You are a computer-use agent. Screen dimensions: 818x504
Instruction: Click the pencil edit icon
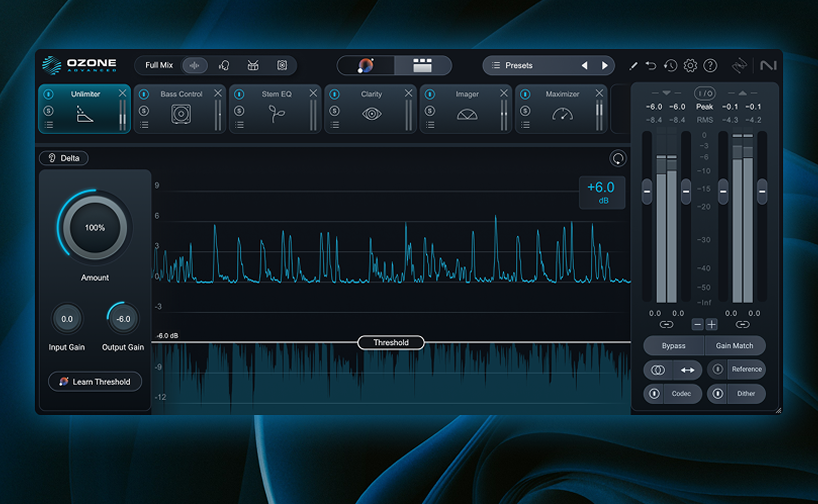tap(633, 66)
